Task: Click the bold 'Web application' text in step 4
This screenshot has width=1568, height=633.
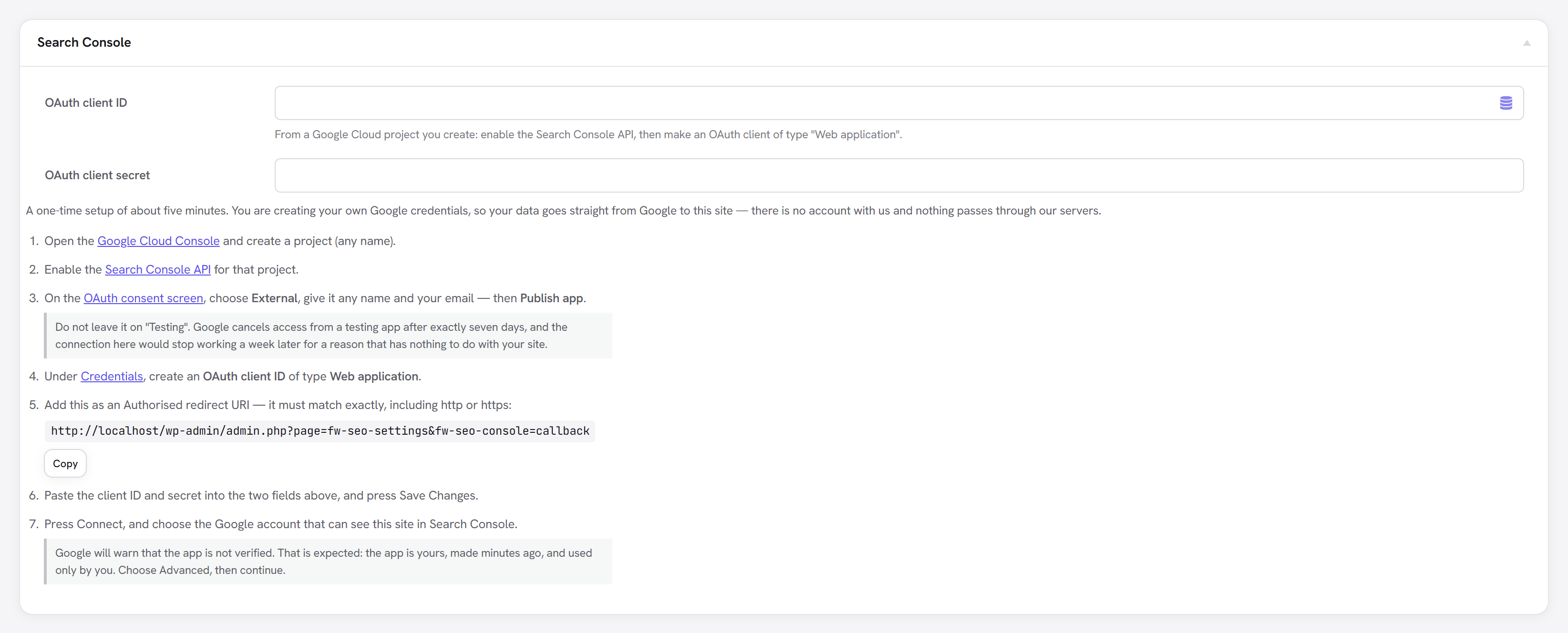Action: tap(374, 376)
